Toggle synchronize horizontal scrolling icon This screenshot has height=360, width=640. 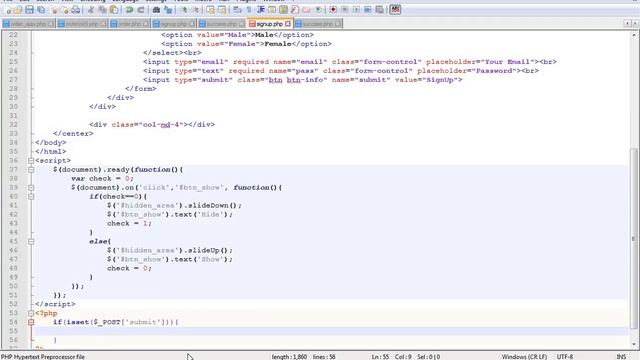point(222,10)
